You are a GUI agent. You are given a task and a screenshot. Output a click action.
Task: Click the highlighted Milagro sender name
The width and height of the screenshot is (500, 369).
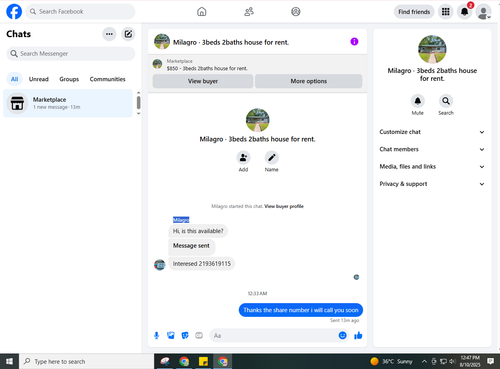[x=181, y=220]
